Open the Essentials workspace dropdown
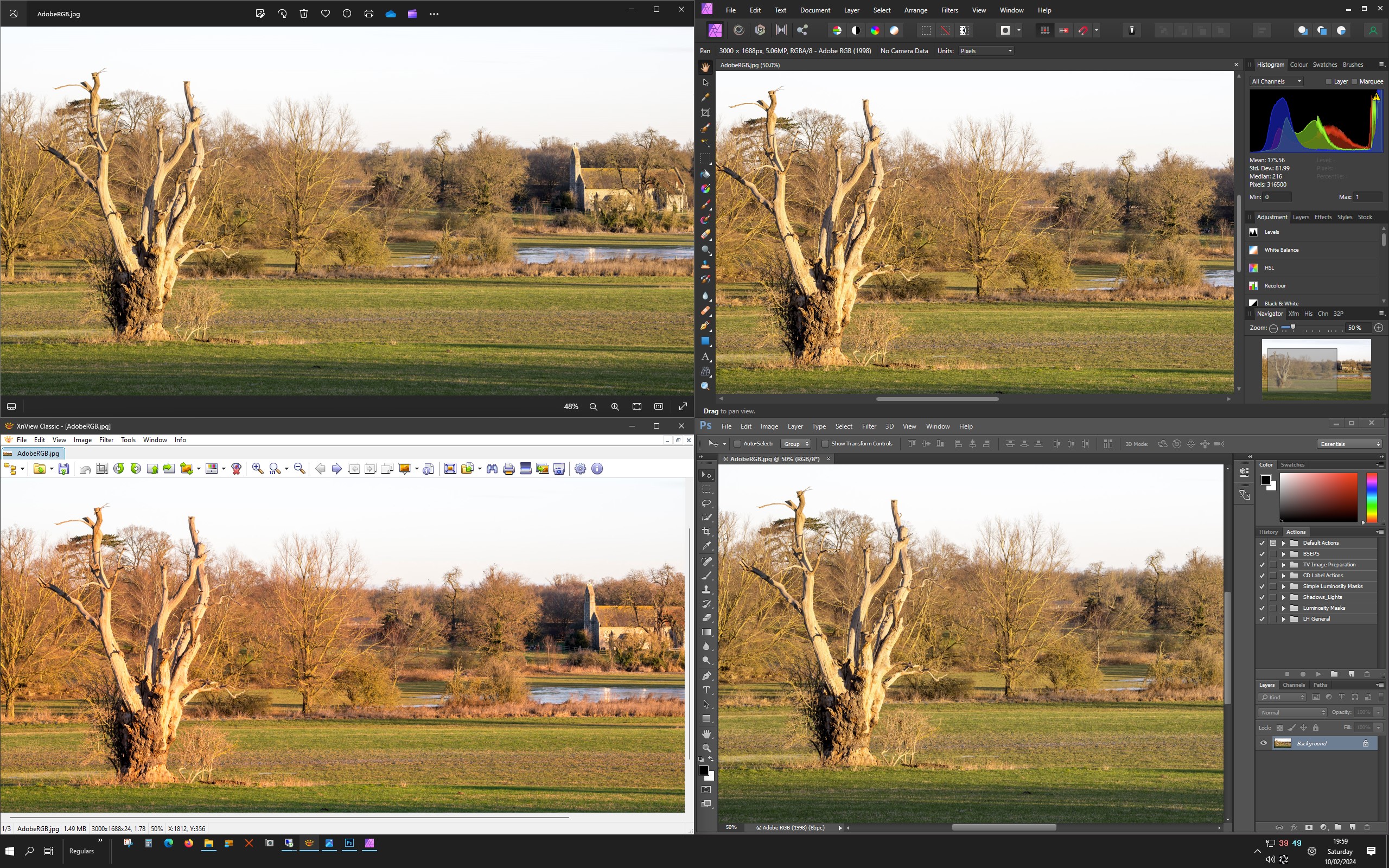 pos(1349,444)
